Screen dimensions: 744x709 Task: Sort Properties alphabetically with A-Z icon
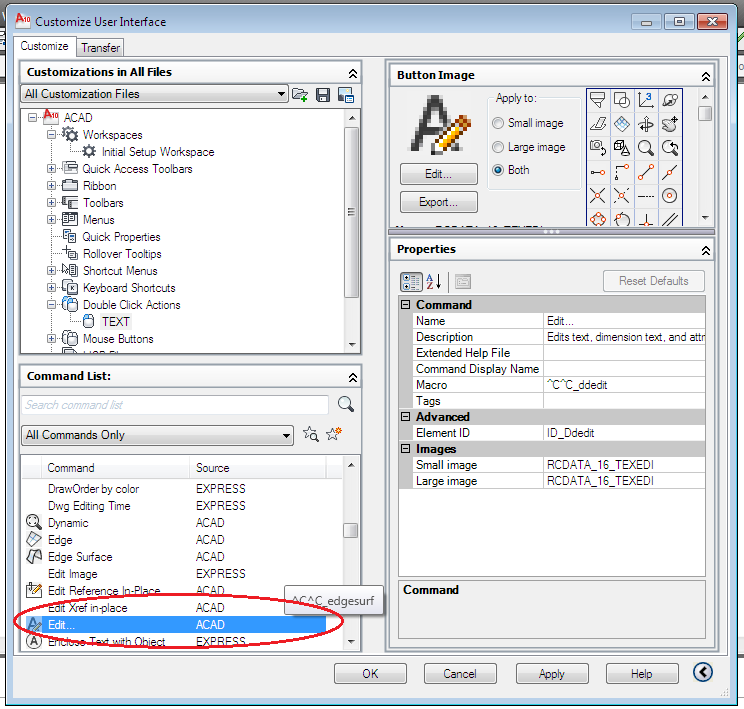coord(434,281)
